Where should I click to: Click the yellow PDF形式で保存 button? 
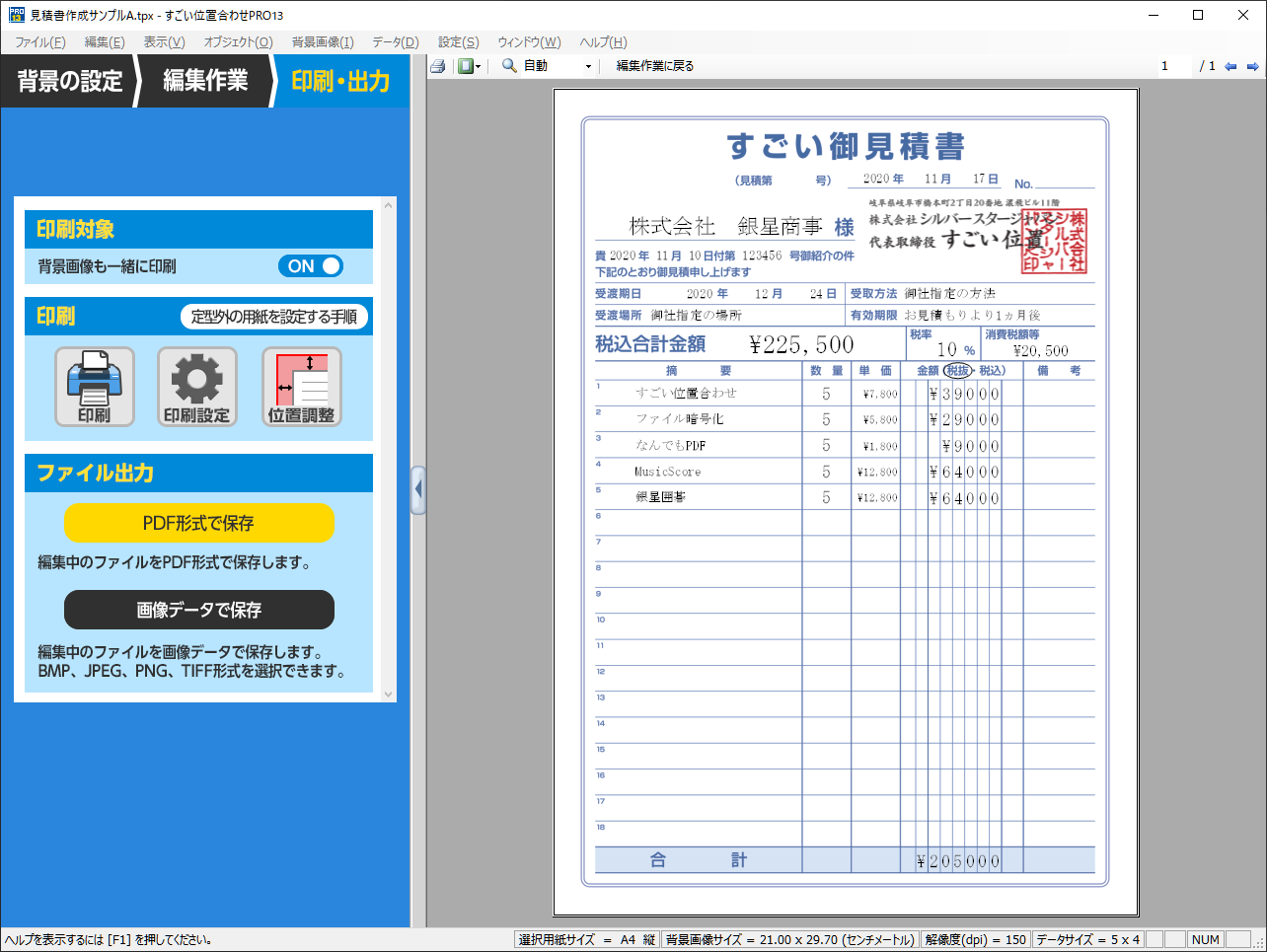pyautogui.click(x=199, y=523)
